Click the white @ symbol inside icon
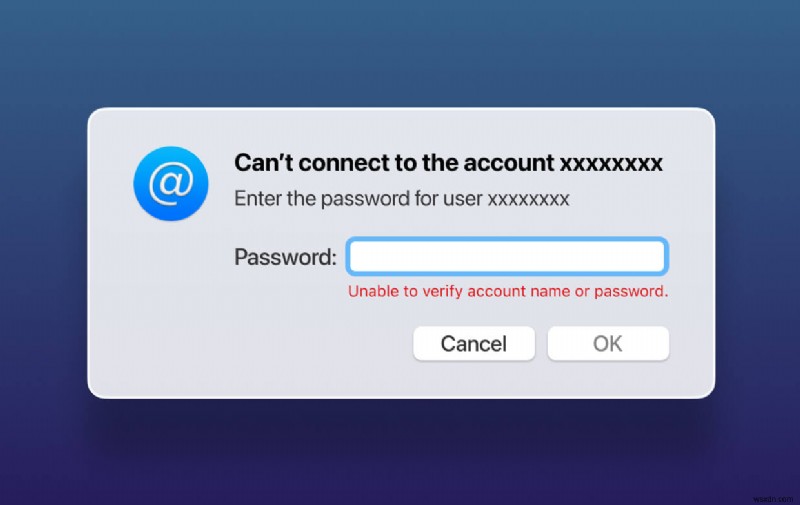Viewport: 800px width, 505px height. pyautogui.click(x=171, y=183)
